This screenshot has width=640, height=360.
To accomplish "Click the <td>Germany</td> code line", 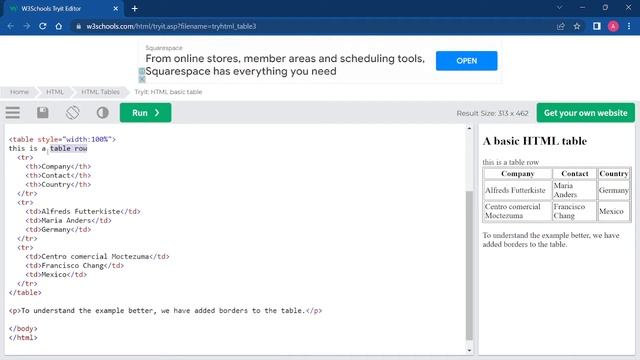I will (x=58, y=229).
